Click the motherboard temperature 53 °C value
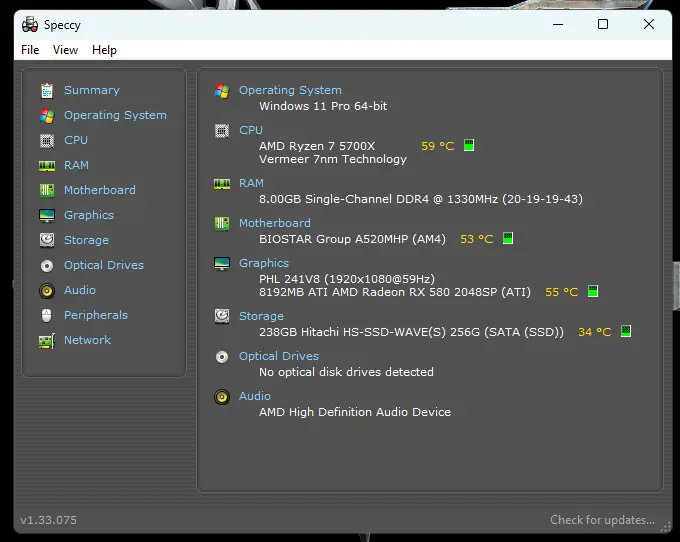The height and width of the screenshot is (542, 680). click(477, 239)
